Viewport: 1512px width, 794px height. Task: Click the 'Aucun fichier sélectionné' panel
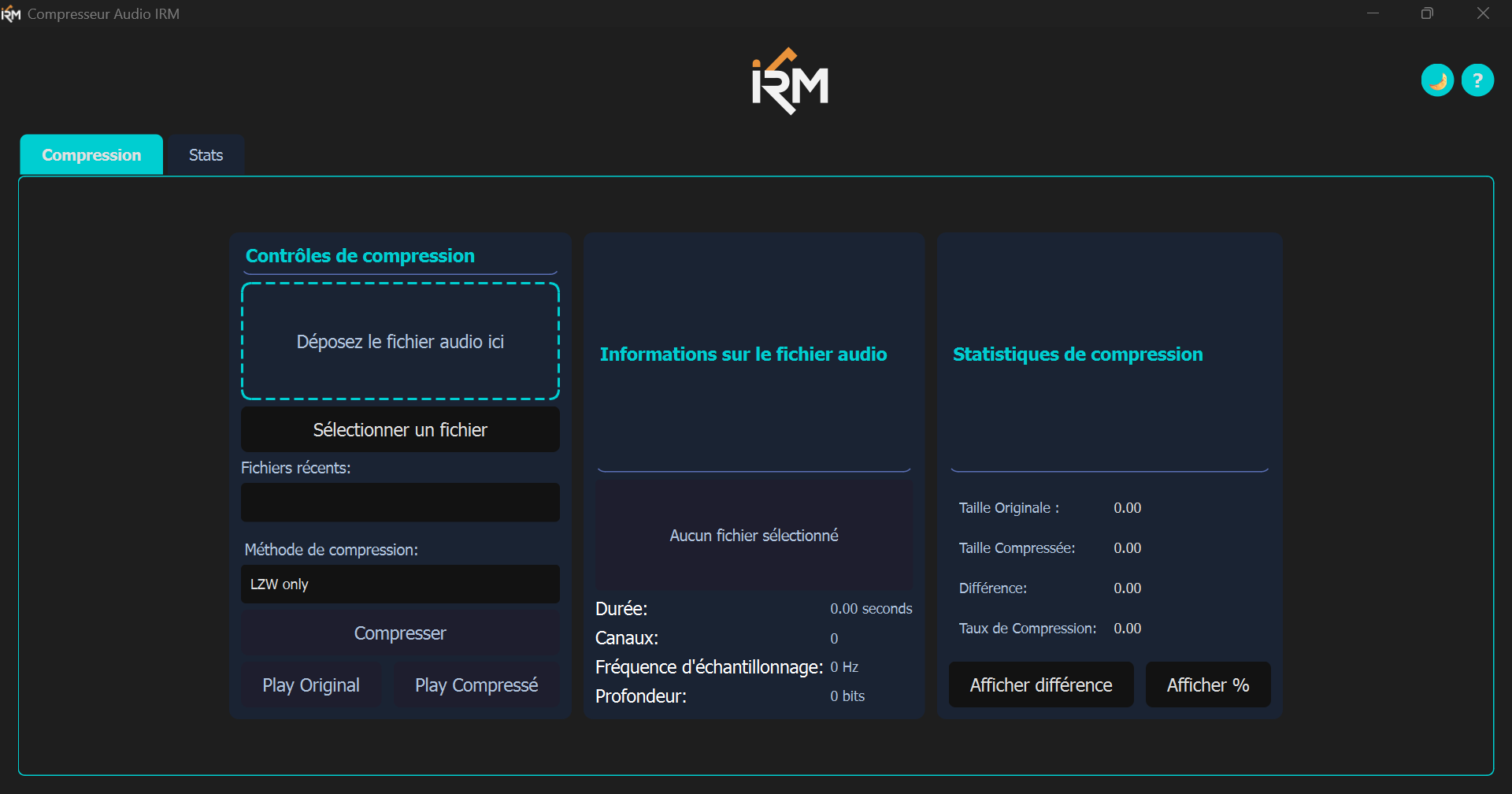(754, 536)
